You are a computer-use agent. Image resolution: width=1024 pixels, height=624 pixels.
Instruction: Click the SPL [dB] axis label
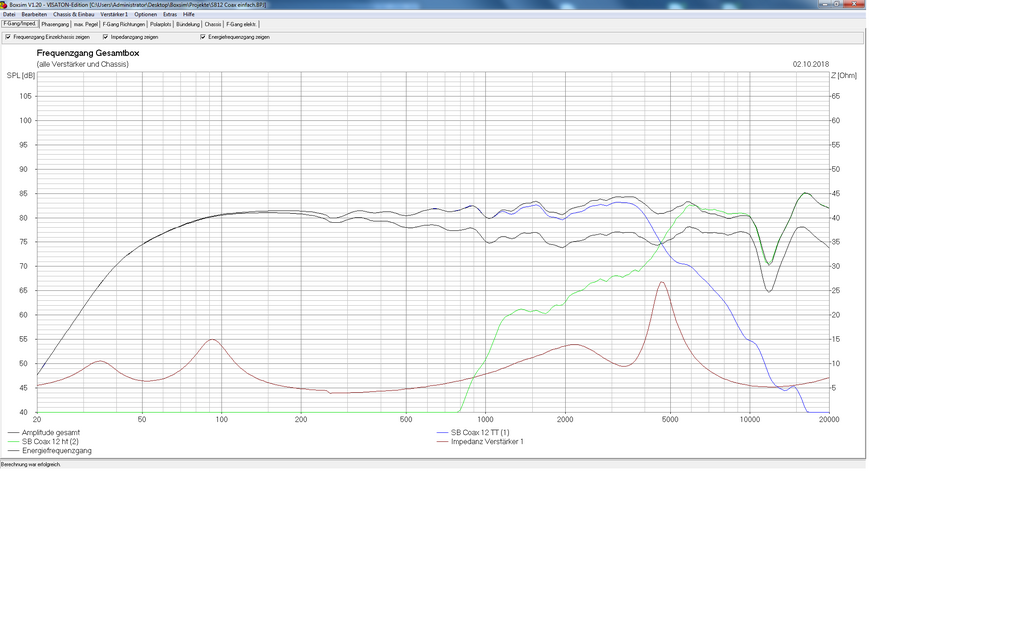[x=21, y=76]
